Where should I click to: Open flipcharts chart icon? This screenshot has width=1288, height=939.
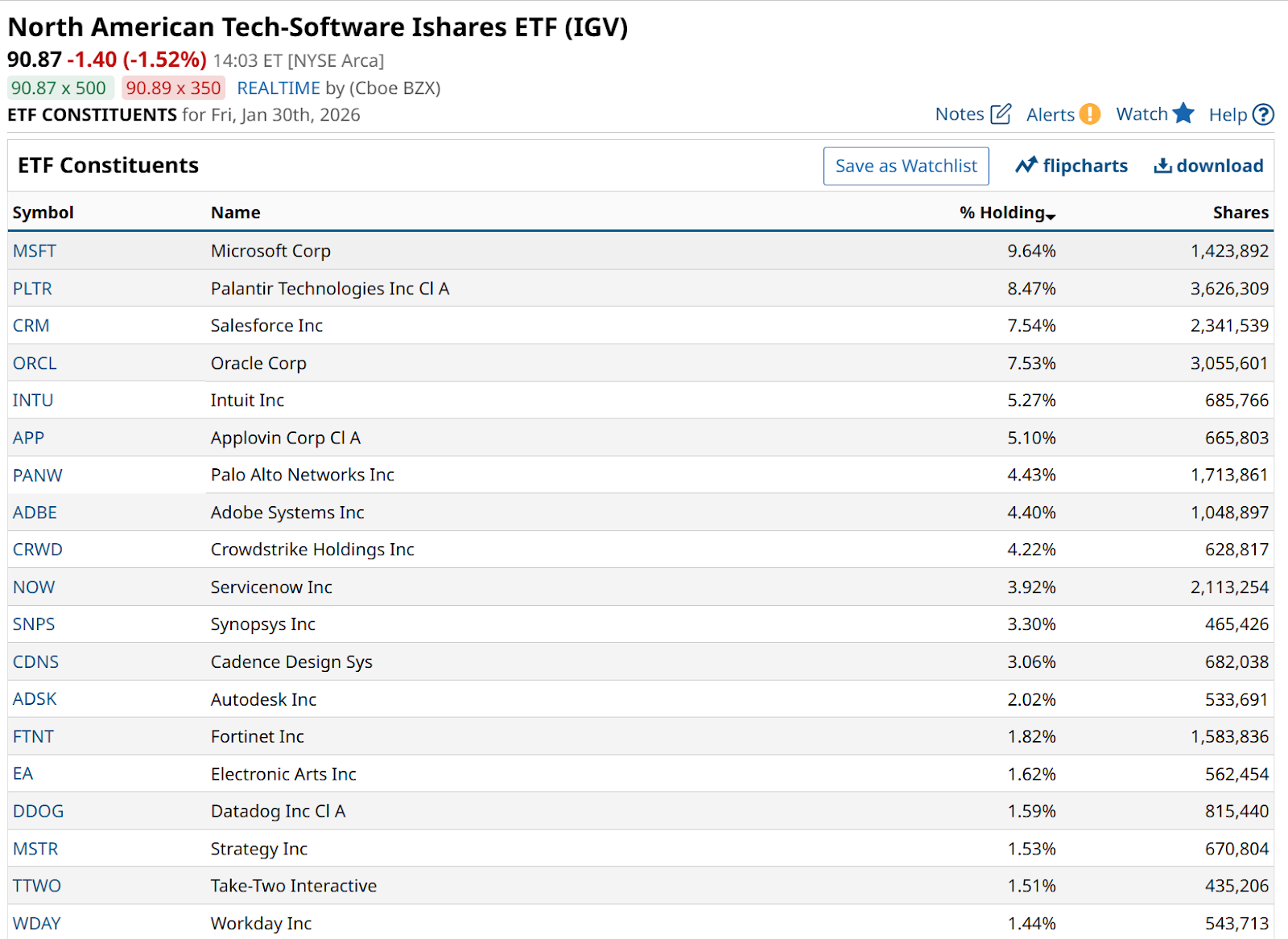1026,166
